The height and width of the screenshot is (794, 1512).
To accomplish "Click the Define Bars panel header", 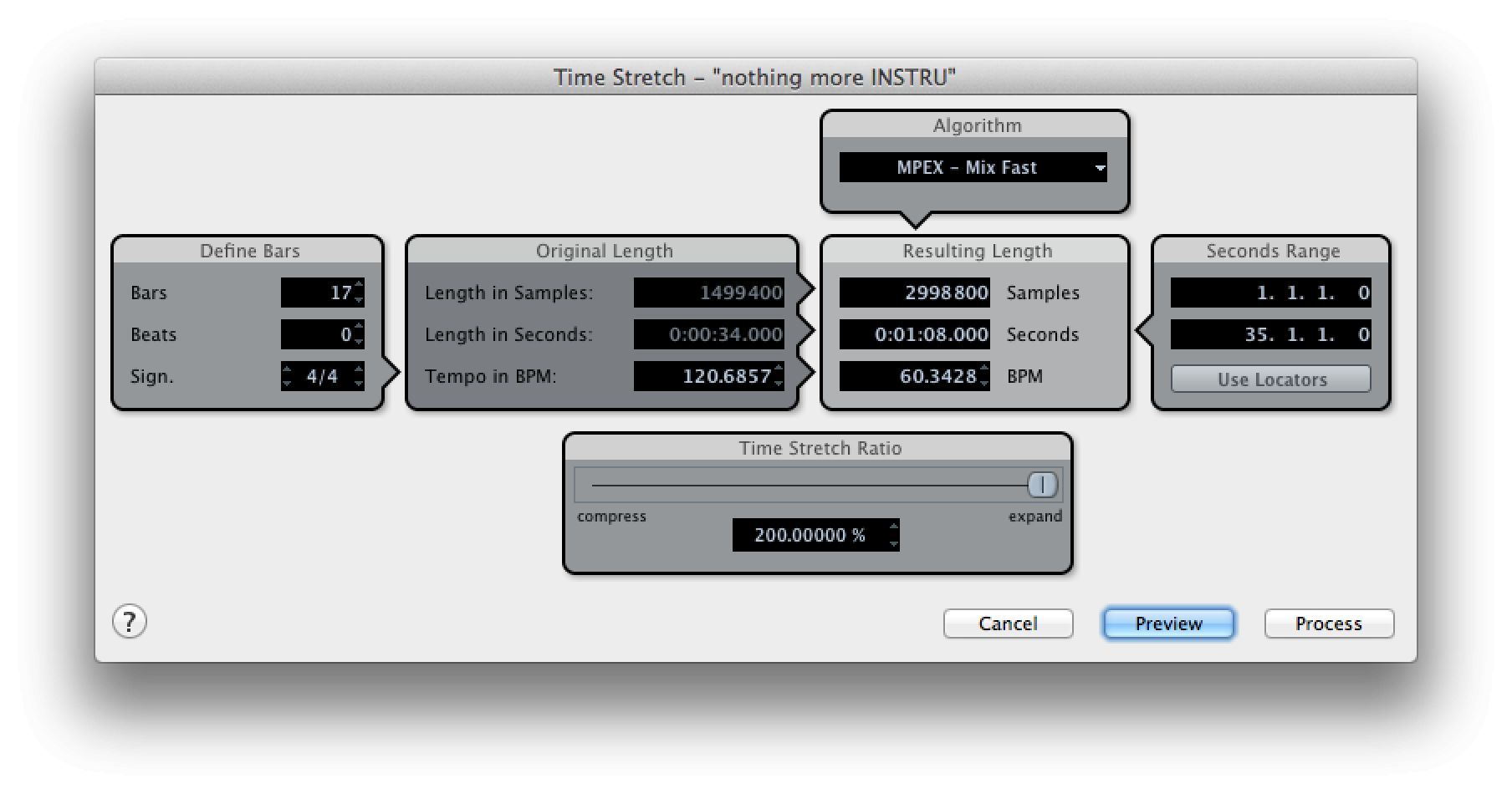I will point(249,251).
